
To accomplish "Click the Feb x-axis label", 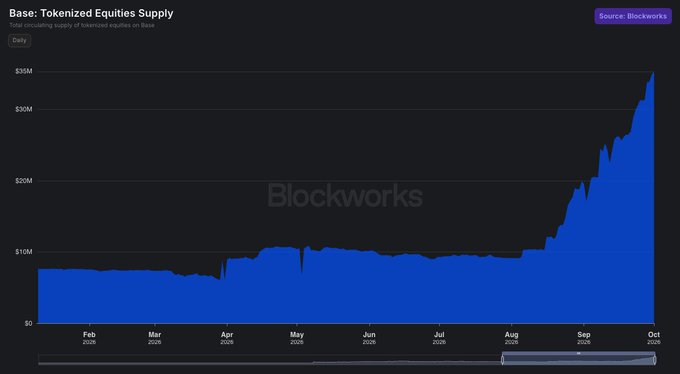I will 89,338.
